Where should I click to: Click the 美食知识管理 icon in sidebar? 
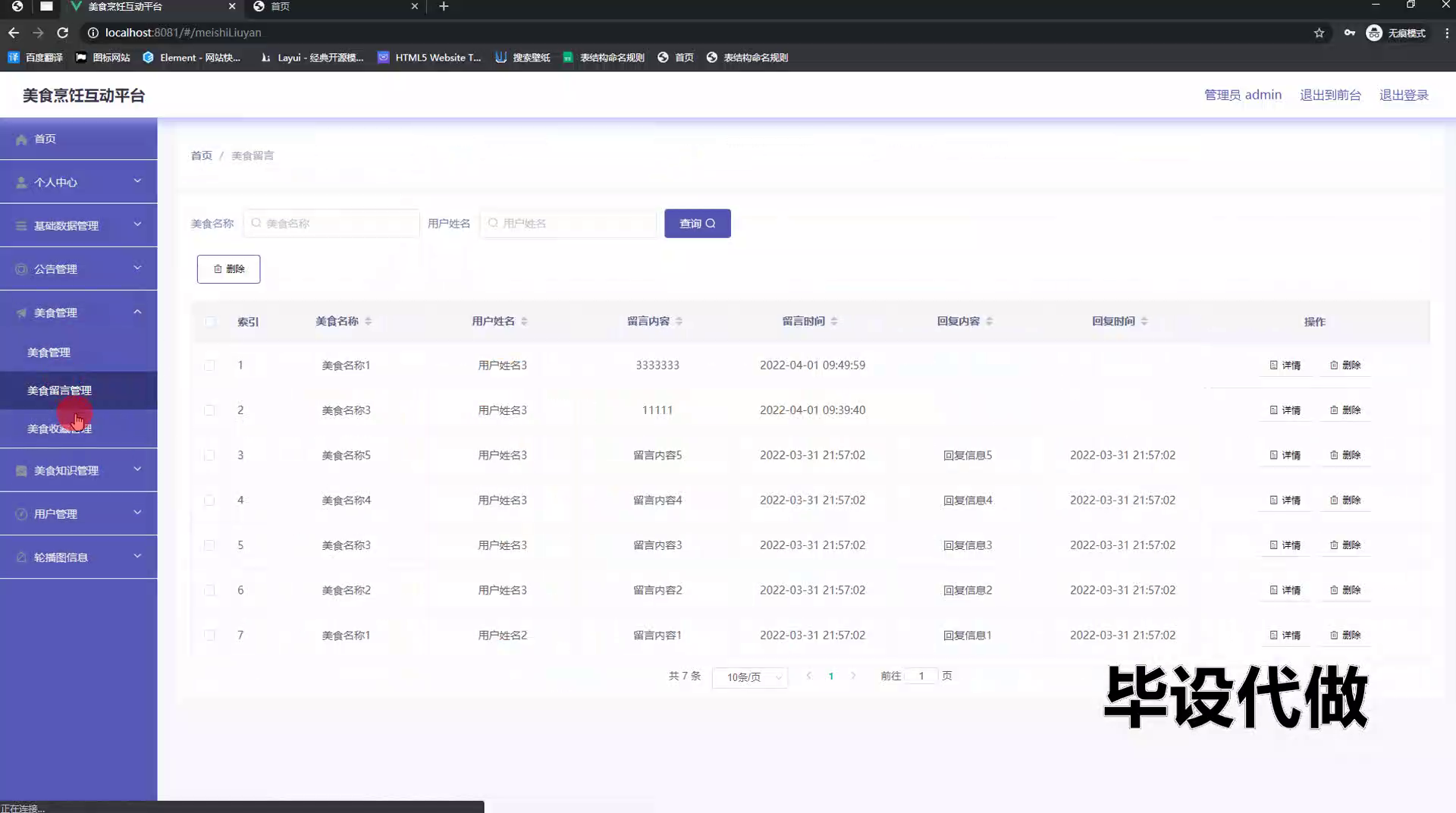coord(21,470)
